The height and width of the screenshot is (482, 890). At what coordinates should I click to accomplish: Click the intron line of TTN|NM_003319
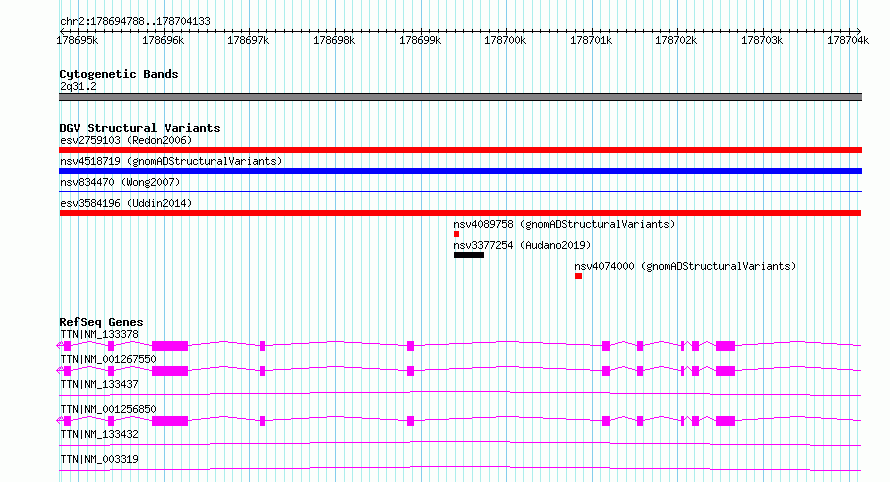pyautogui.click(x=460, y=468)
